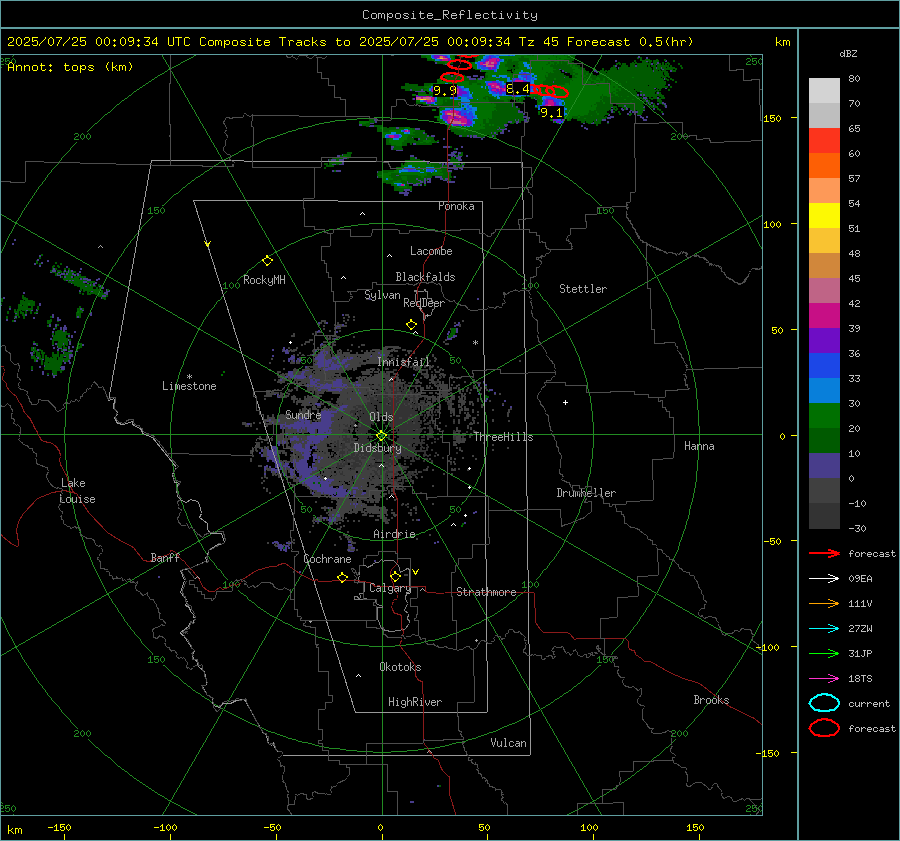
Task: Click the Limestone label
Action: click(x=189, y=386)
